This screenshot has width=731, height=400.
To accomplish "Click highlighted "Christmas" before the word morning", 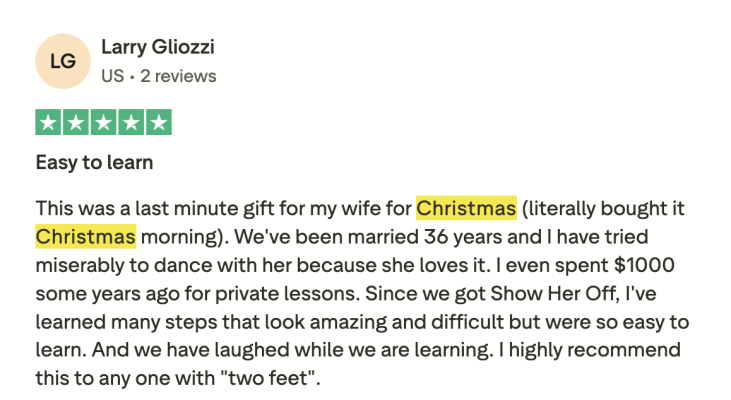I will [85, 237].
